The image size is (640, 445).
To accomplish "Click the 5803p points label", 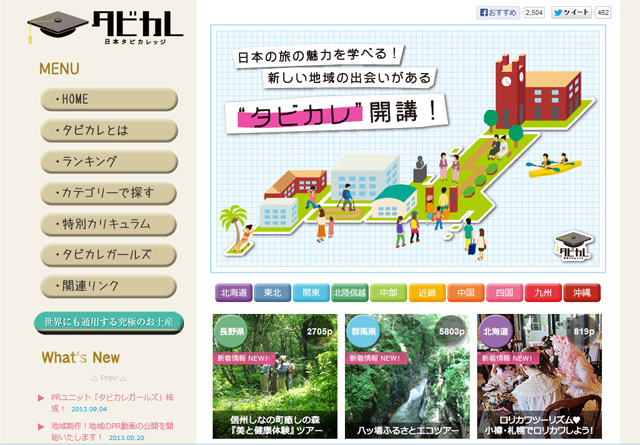I will point(452,332).
